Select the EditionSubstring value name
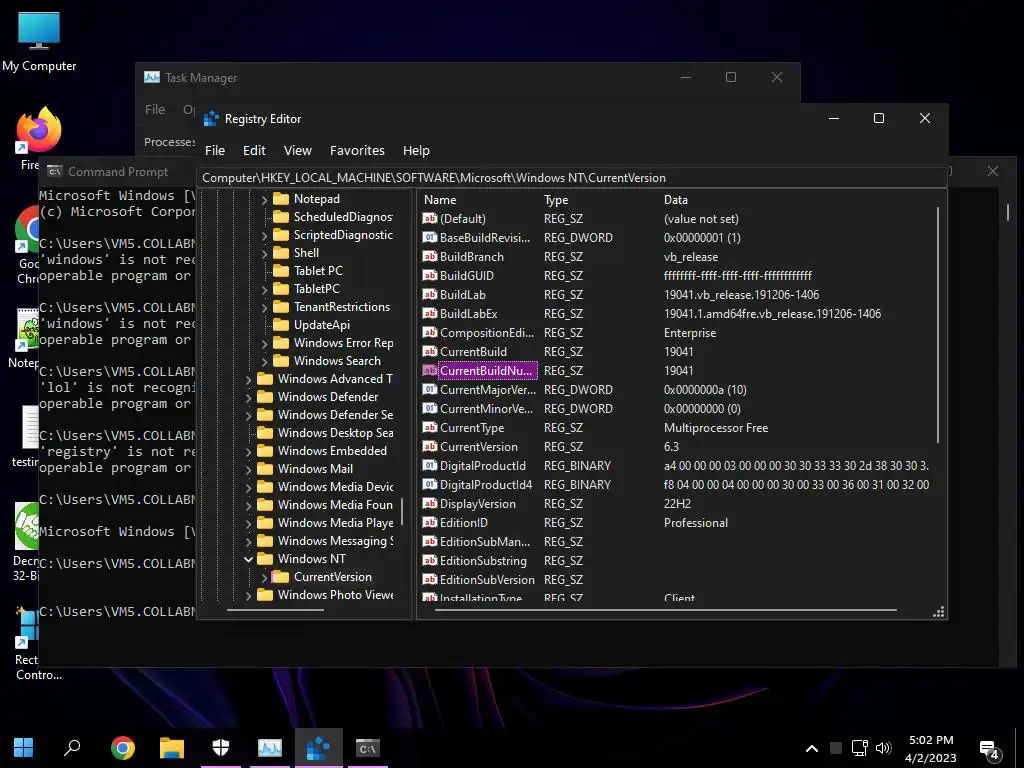The image size is (1024, 768). (483, 560)
